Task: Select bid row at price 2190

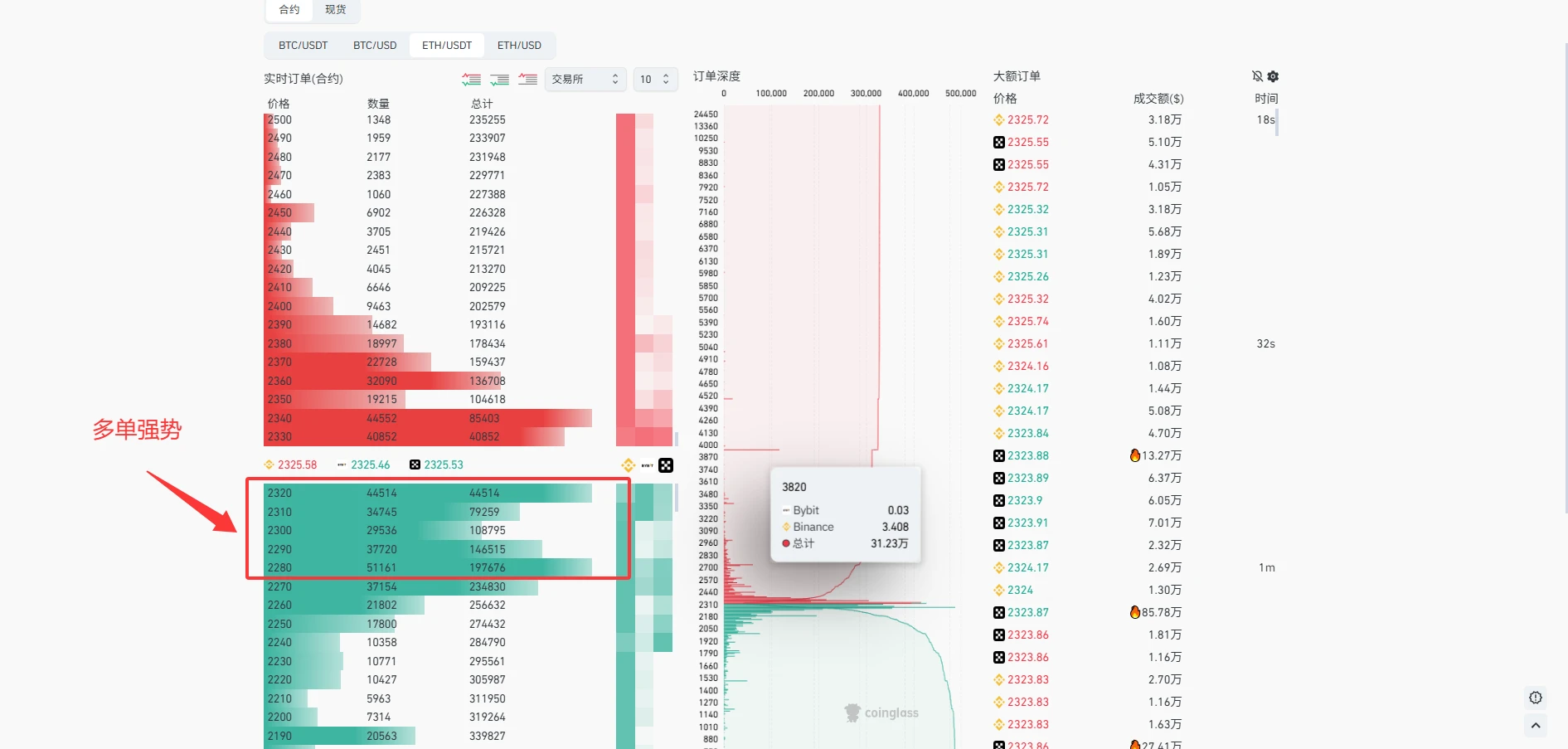Action: coord(428,736)
